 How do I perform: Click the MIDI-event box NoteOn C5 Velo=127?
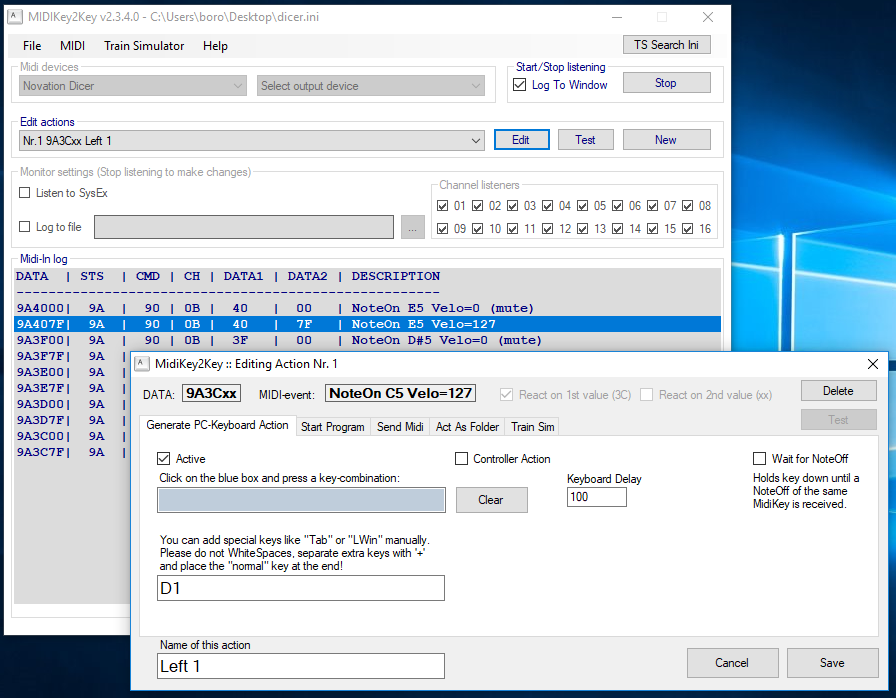click(x=401, y=394)
